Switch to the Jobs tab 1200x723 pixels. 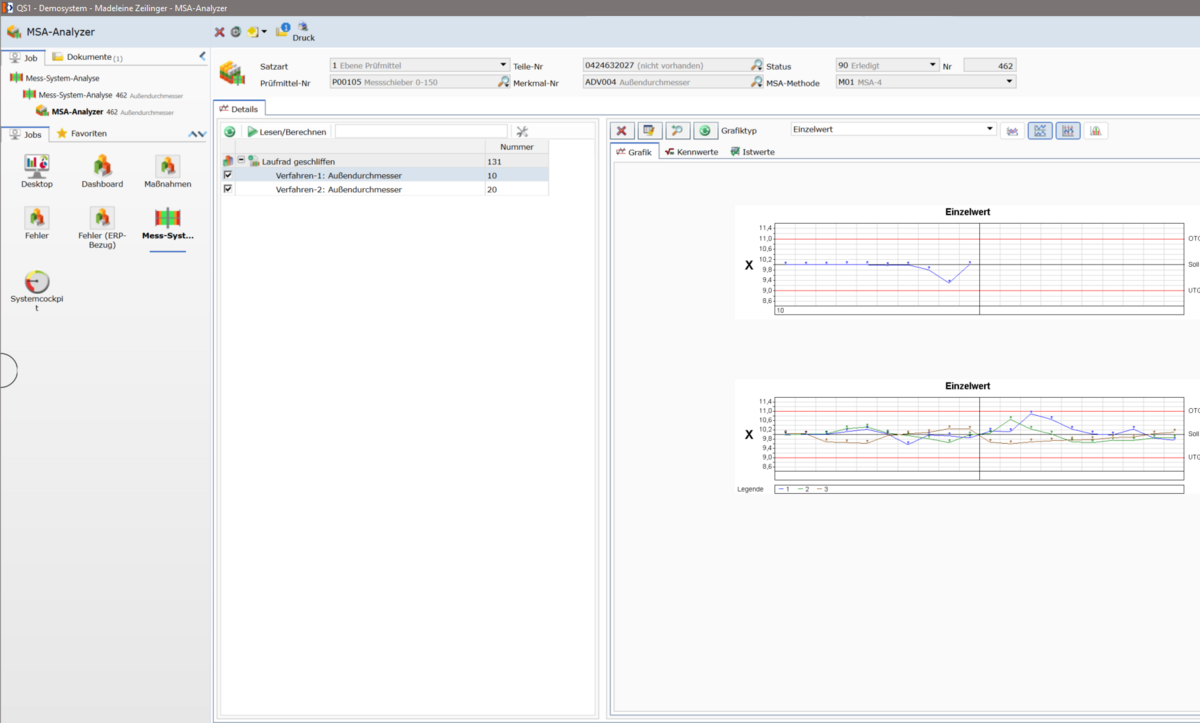pyautogui.click(x=26, y=133)
